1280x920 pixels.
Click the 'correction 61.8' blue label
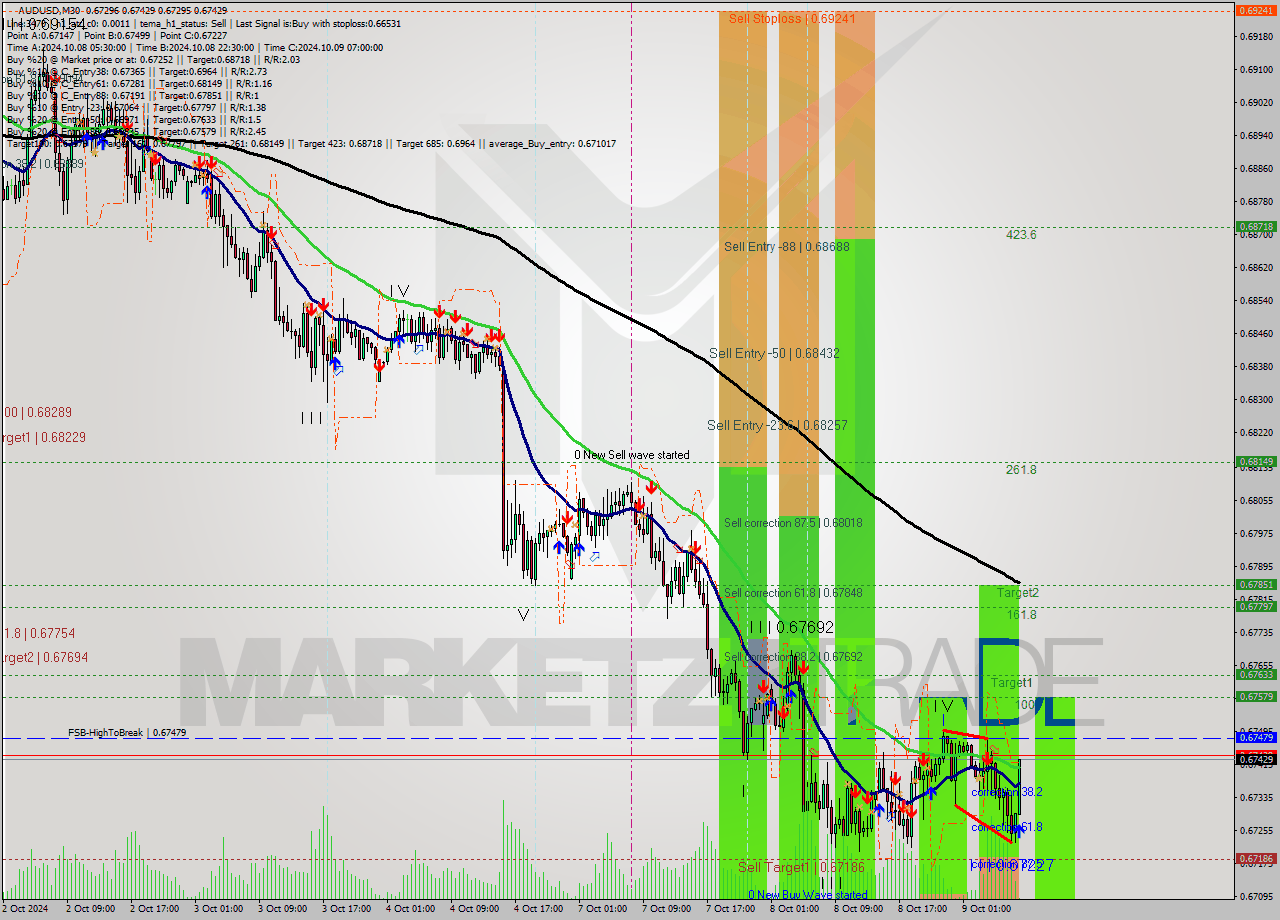point(1007,827)
